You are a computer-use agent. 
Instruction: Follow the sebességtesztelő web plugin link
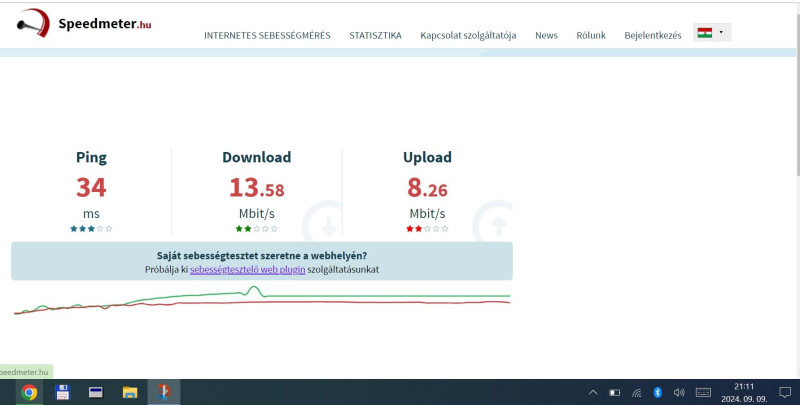click(247, 269)
